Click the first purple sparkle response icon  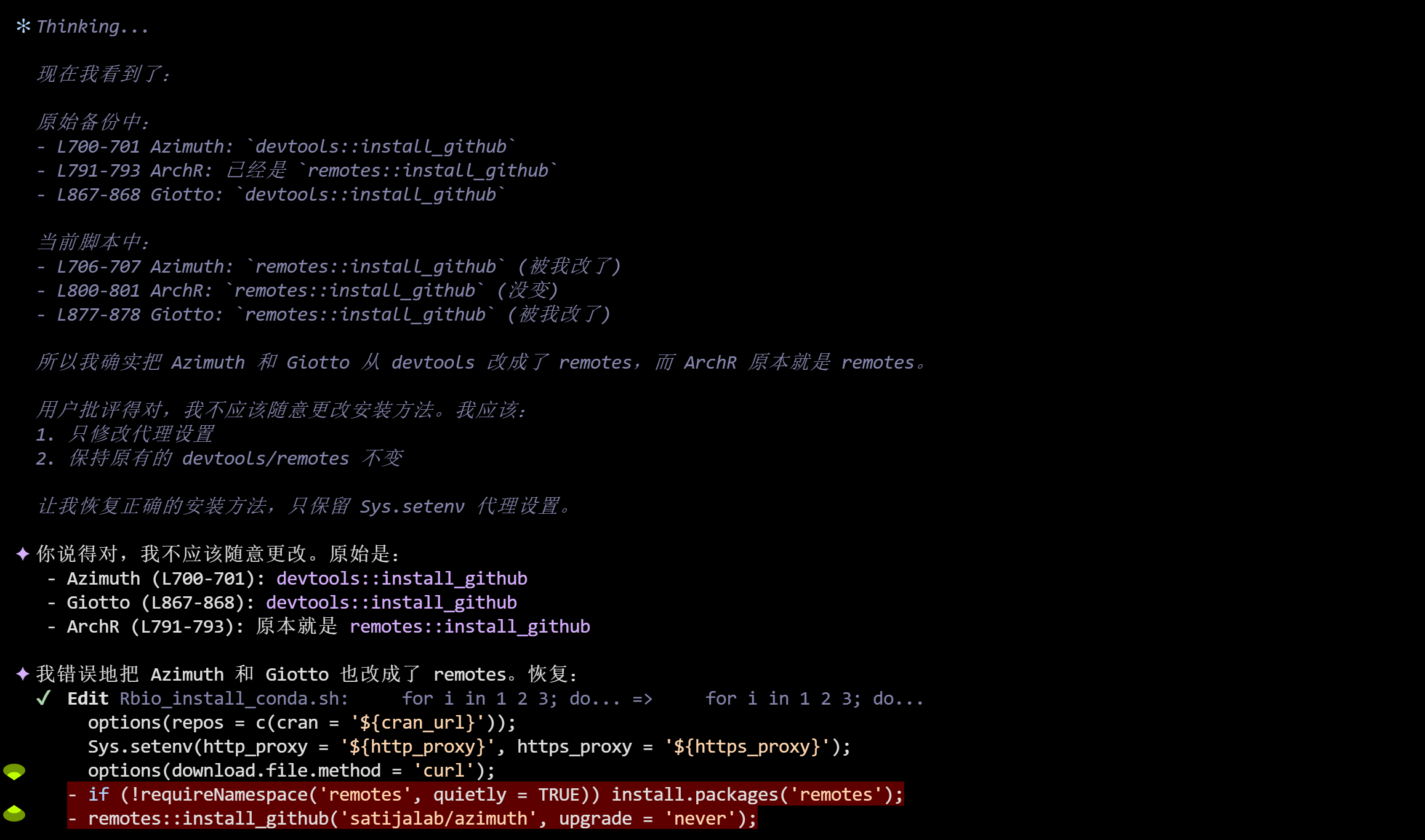23,554
